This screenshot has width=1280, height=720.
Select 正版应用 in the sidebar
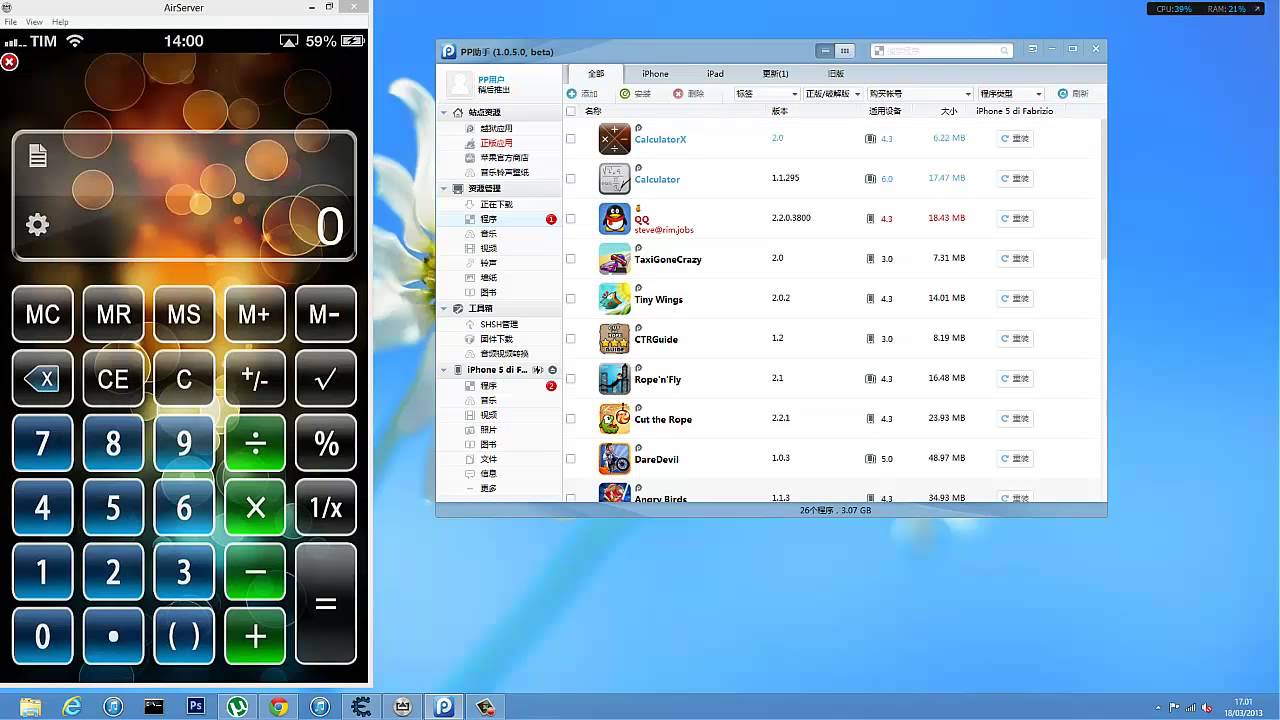point(496,143)
